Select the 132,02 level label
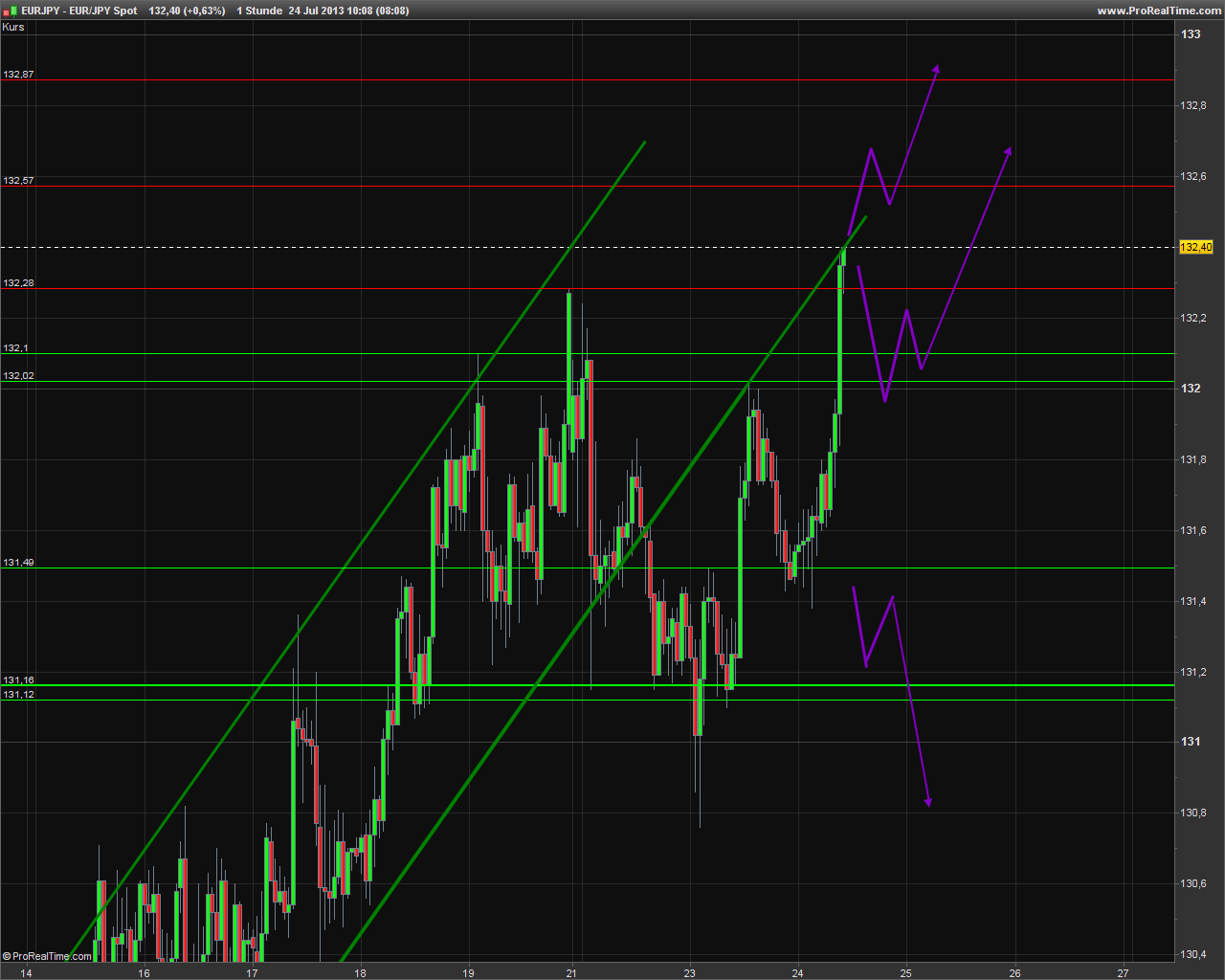 pyautogui.click(x=18, y=375)
